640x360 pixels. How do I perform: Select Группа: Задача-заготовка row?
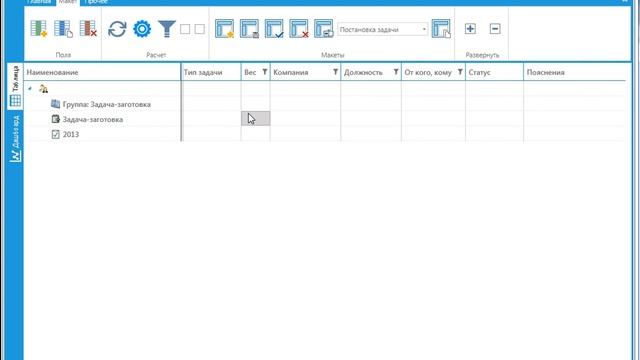107,104
